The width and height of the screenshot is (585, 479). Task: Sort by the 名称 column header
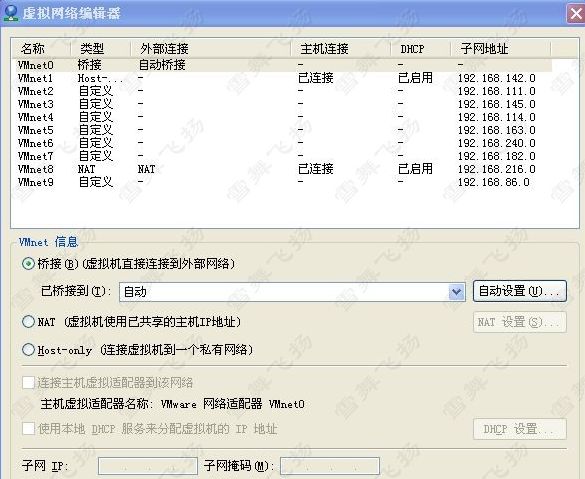click(x=41, y=48)
